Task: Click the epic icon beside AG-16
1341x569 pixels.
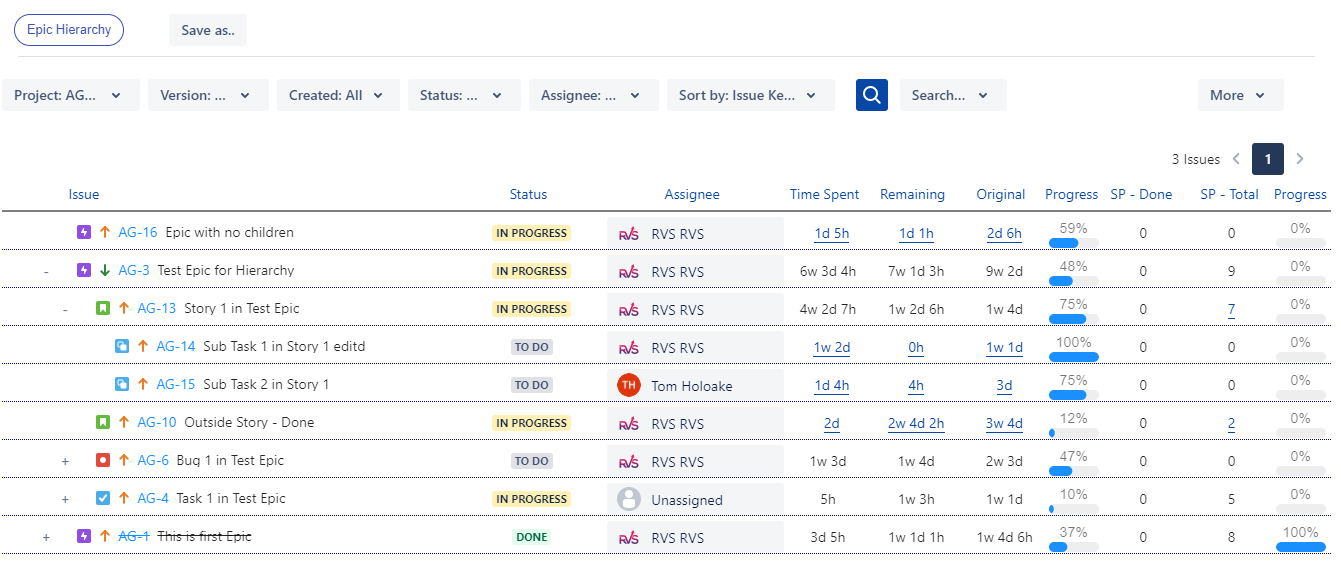Action: pos(84,233)
